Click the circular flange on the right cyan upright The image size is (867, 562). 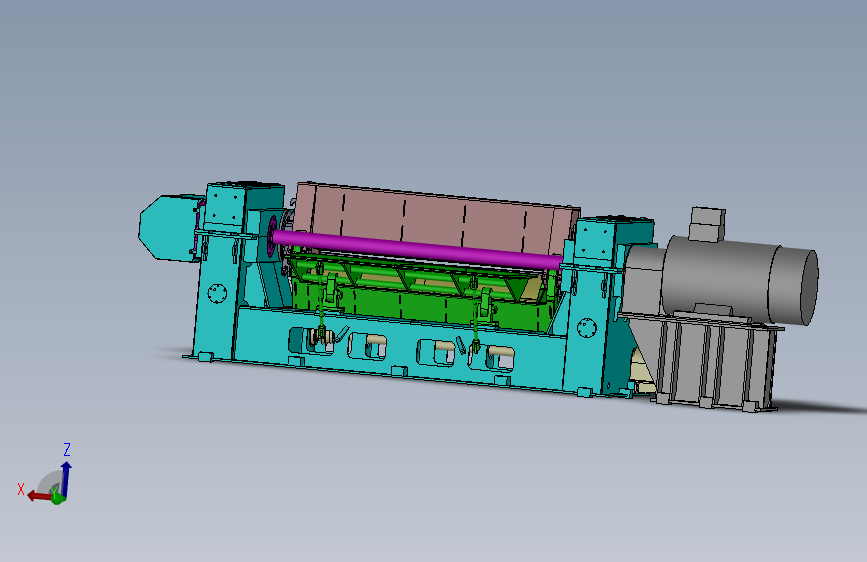point(587,327)
